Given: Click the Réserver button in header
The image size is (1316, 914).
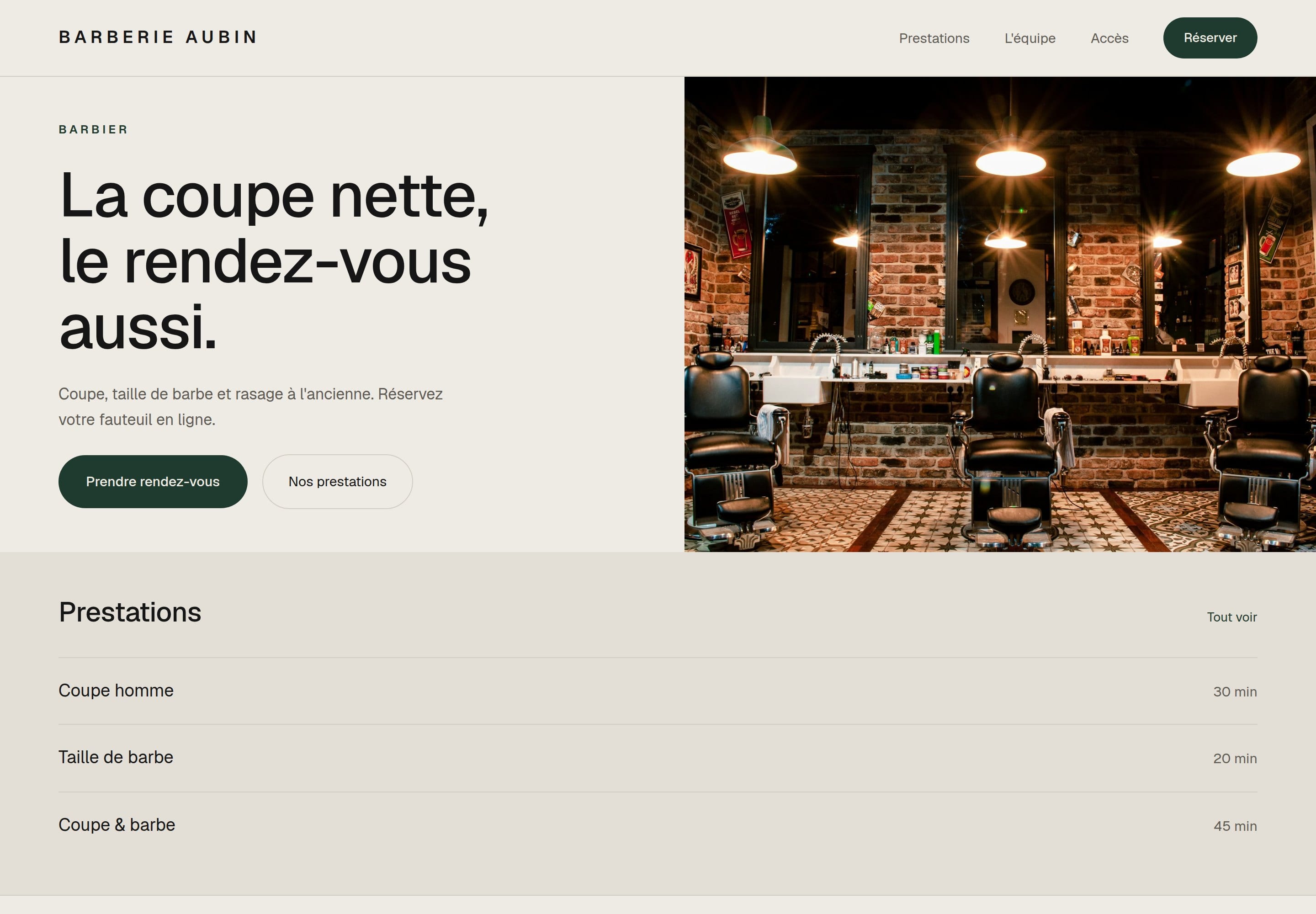Looking at the screenshot, I should 1210,38.
